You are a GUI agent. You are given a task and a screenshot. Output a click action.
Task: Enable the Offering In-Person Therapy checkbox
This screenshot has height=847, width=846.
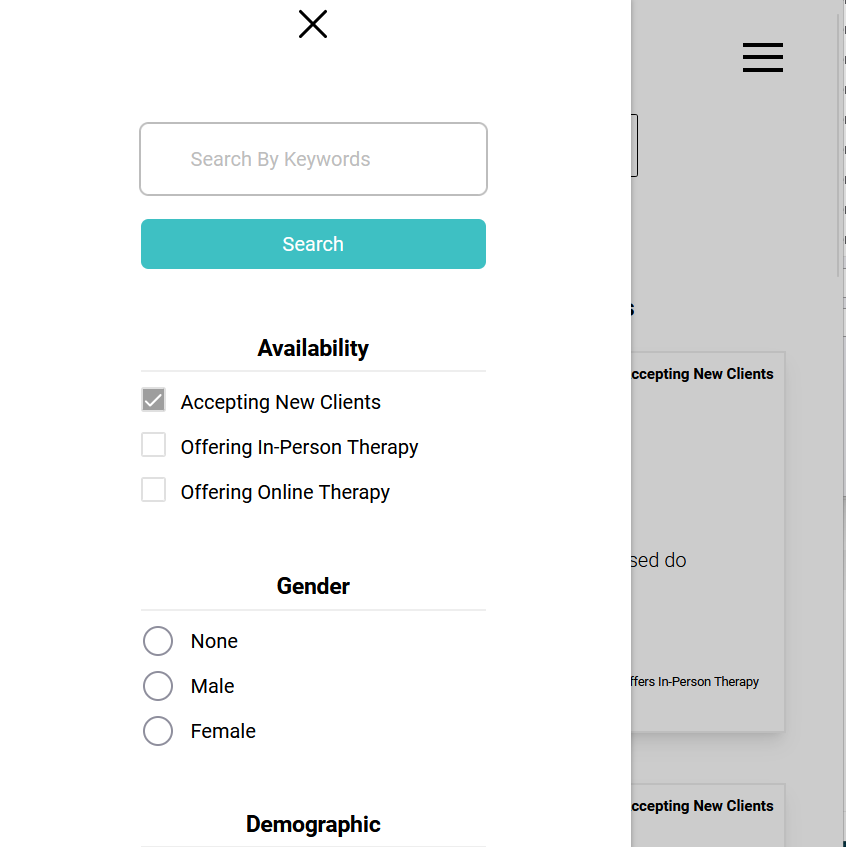[153, 445]
